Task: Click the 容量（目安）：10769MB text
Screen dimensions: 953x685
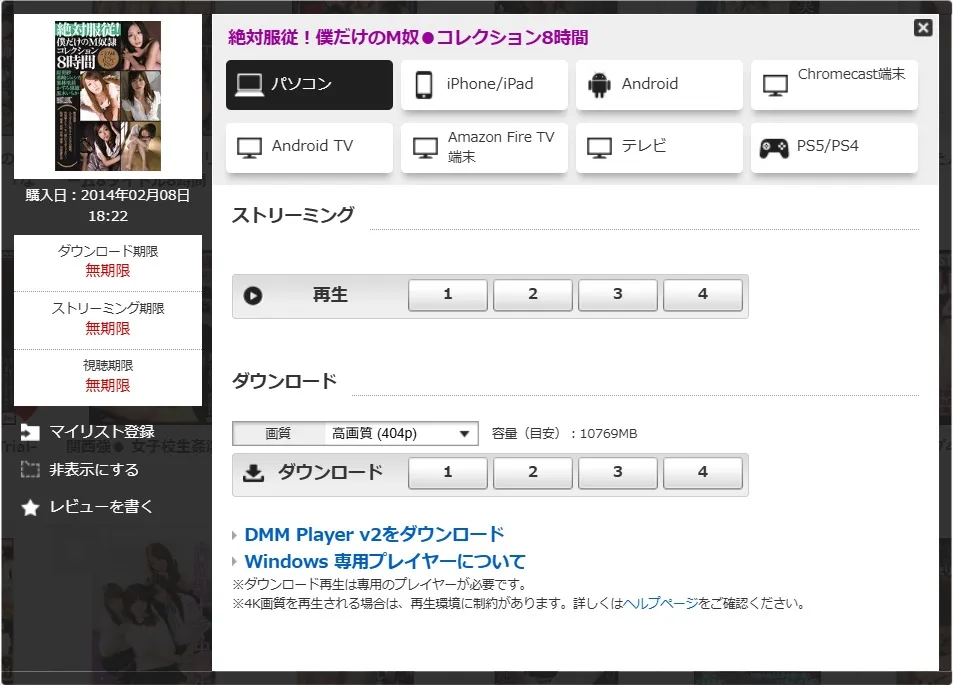Action: [x=565, y=433]
